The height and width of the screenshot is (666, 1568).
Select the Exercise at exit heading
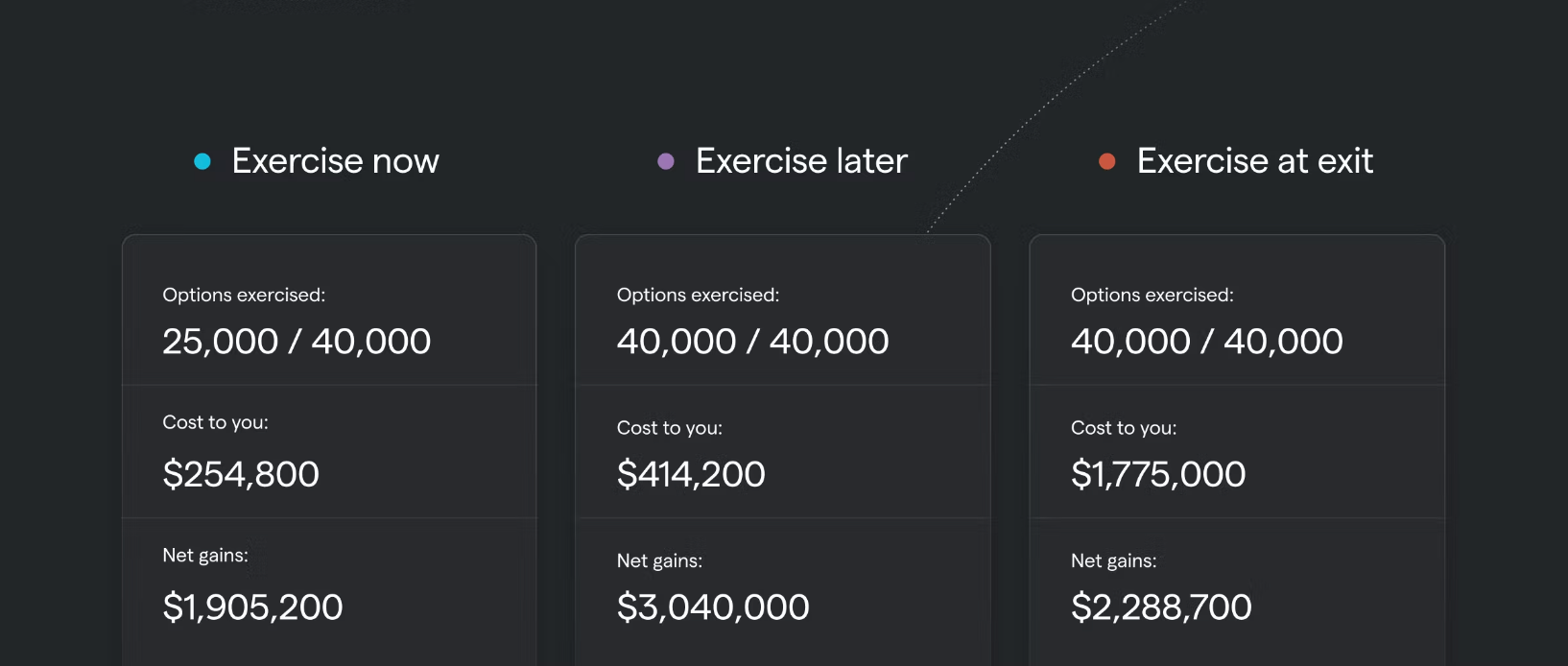tap(1254, 161)
